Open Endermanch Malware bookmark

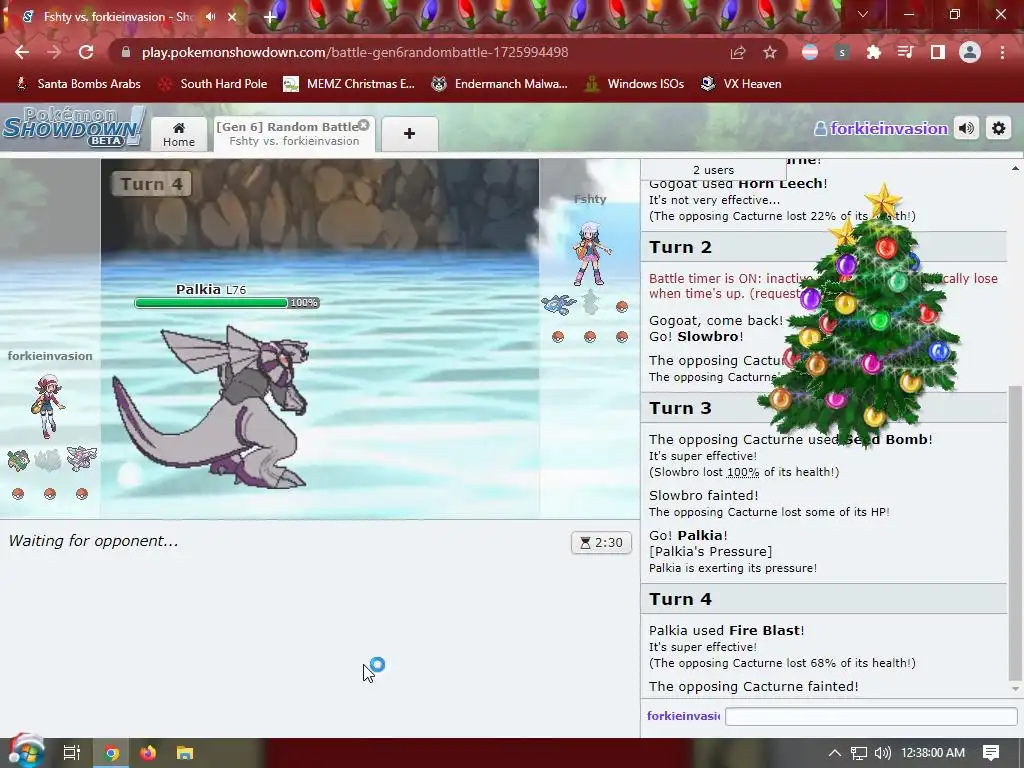coord(500,84)
